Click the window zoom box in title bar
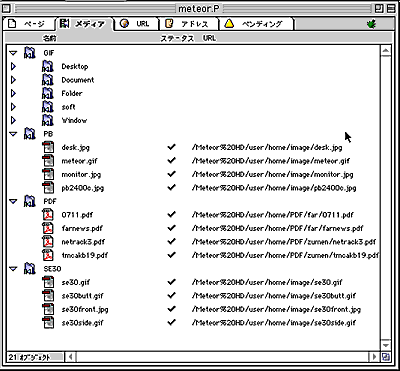 (379, 9)
